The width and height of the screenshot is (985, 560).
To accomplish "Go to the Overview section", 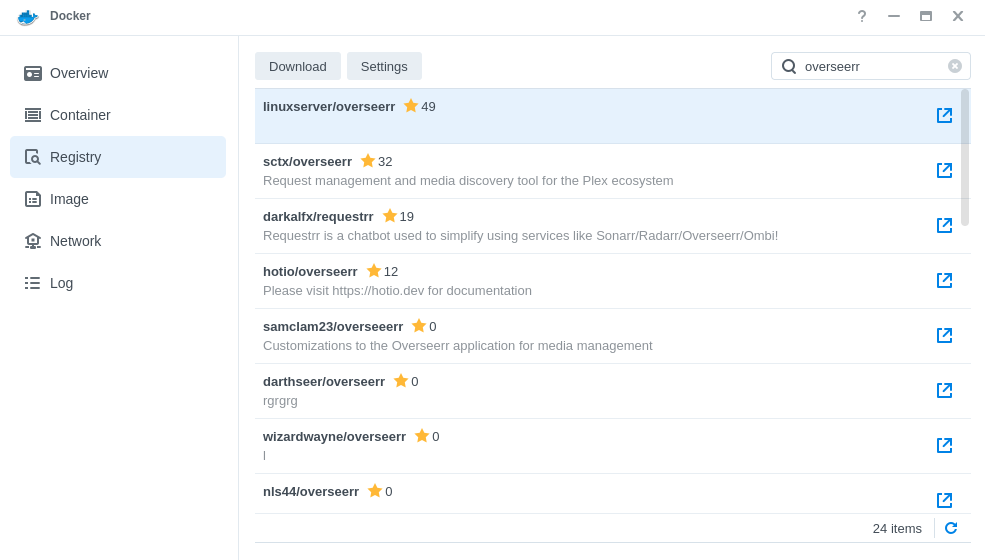I will pyautogui.click(x=118, y=74).
